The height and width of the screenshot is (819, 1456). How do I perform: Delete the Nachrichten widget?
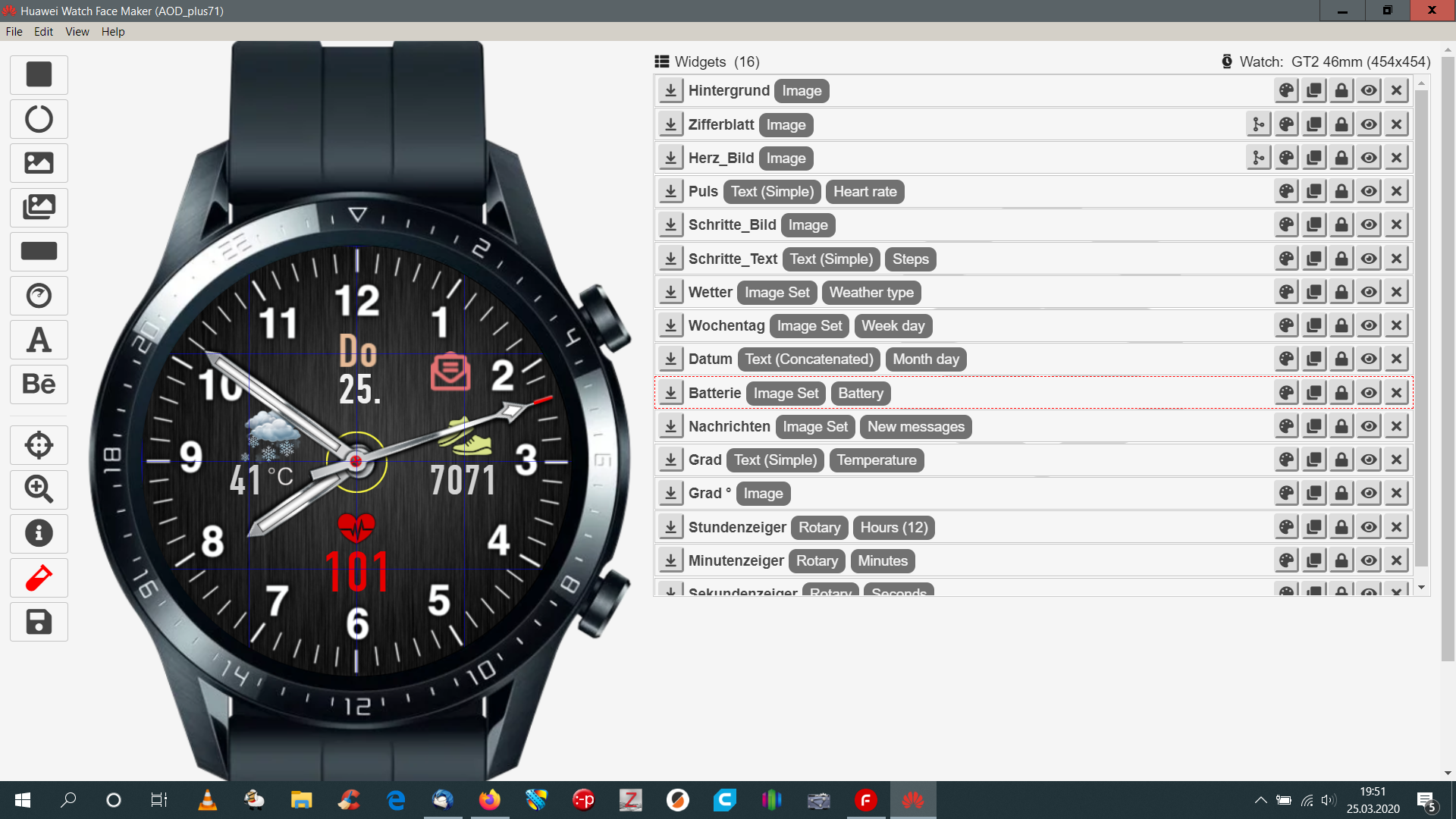pyautogui.click(x=1396, y=426)
